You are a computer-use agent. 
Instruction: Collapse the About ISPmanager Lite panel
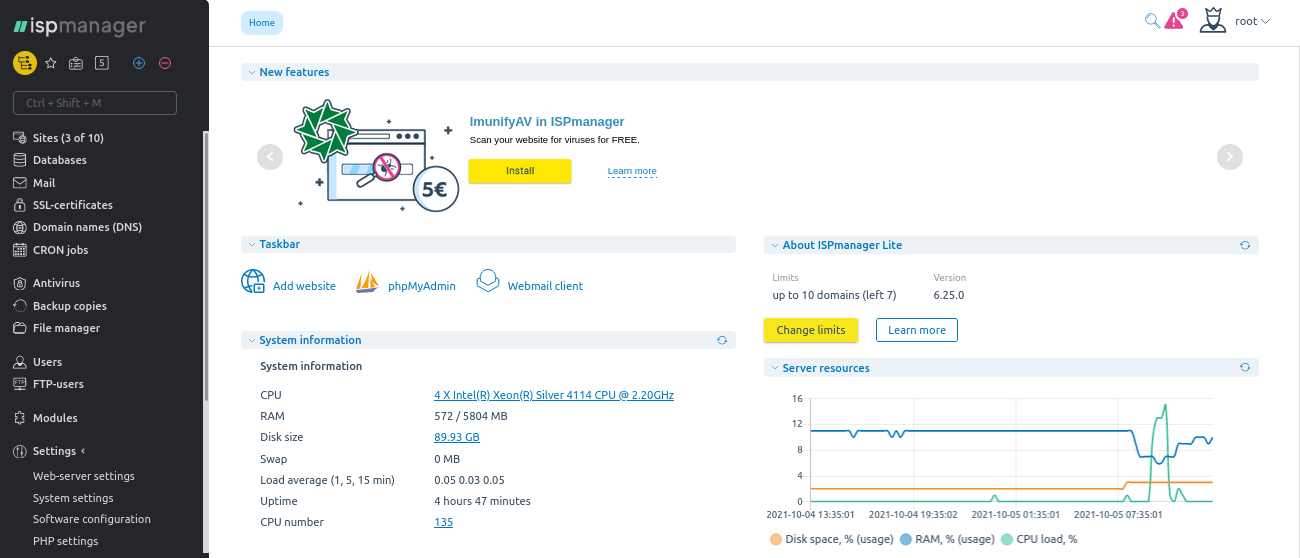[x=774, y=244]
